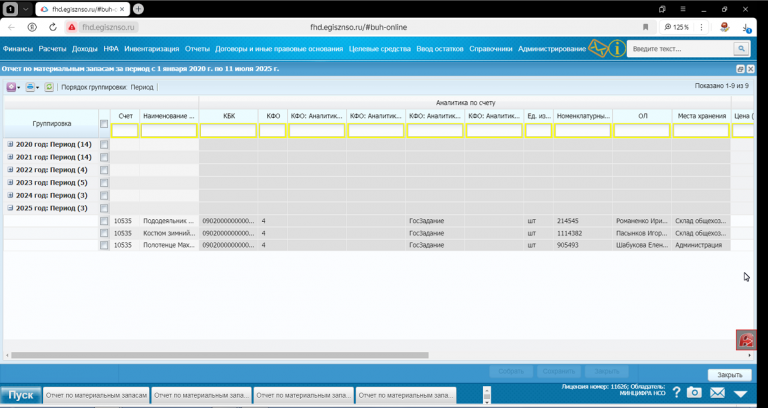Click the filter field under Места хранения column
Viewport: 768px width, 408px height.
point(701,130)
